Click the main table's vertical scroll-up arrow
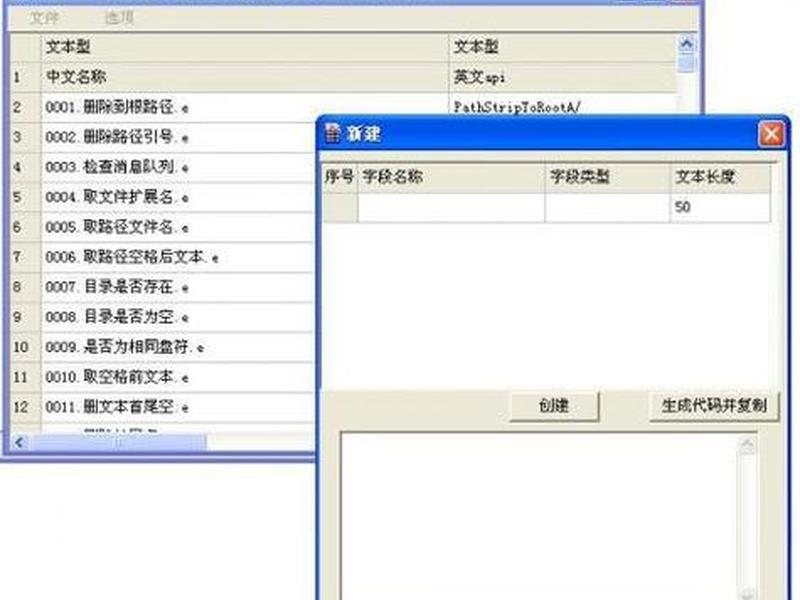This screenshot has width=800, height=600. 687,44
